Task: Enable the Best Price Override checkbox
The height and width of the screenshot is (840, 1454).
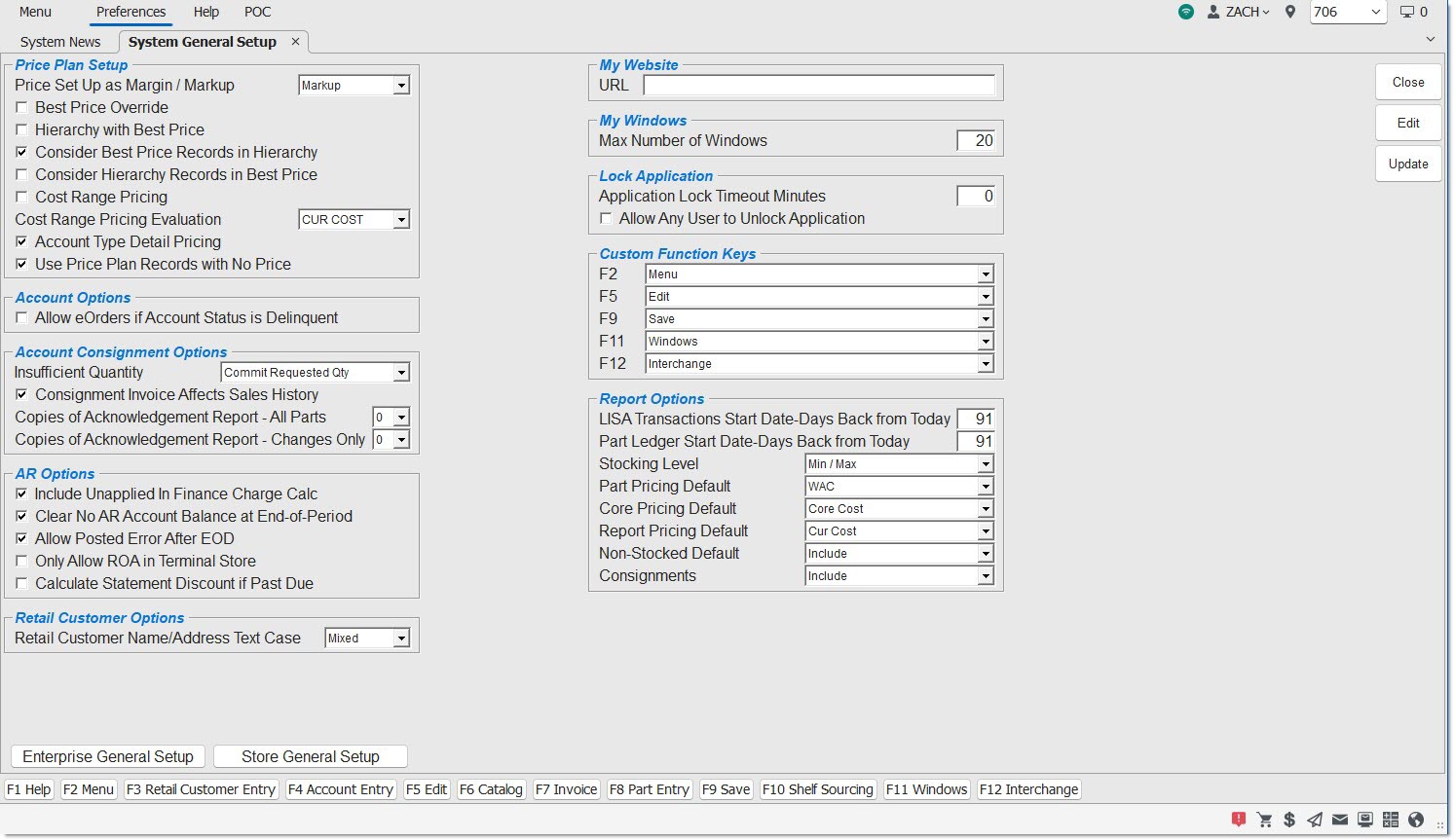Action: pyautogui.click(x=21, y=108)
